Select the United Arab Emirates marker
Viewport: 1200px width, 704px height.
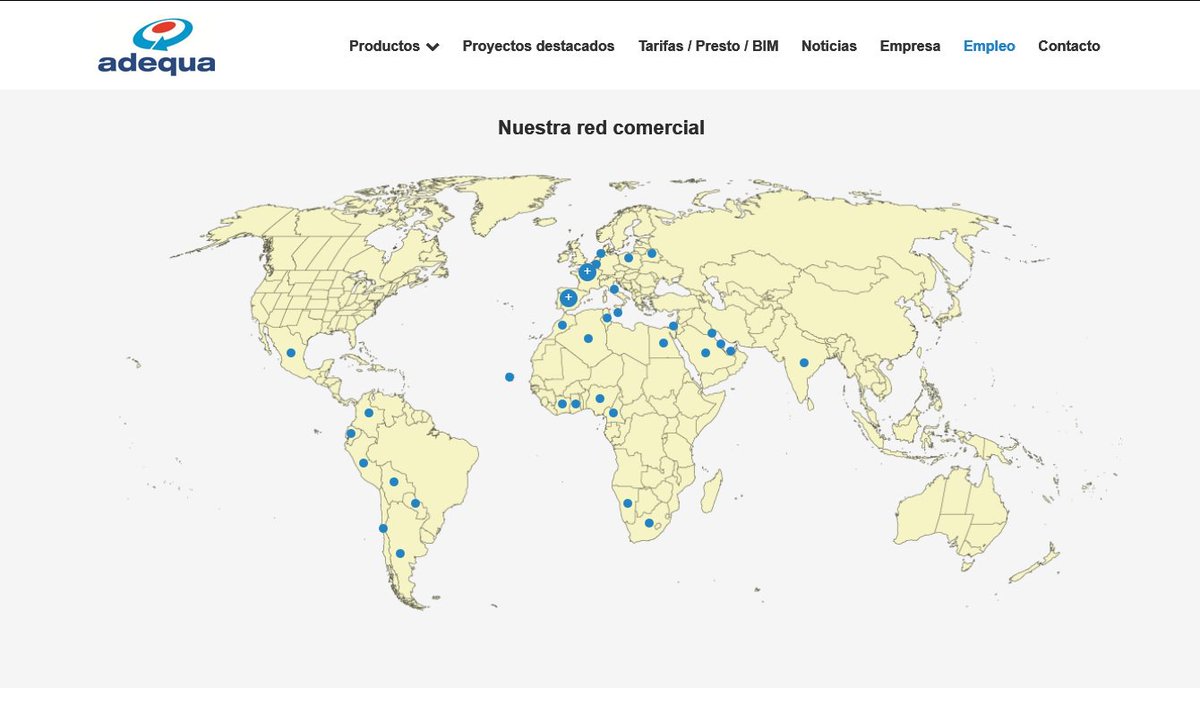point(730,351)
